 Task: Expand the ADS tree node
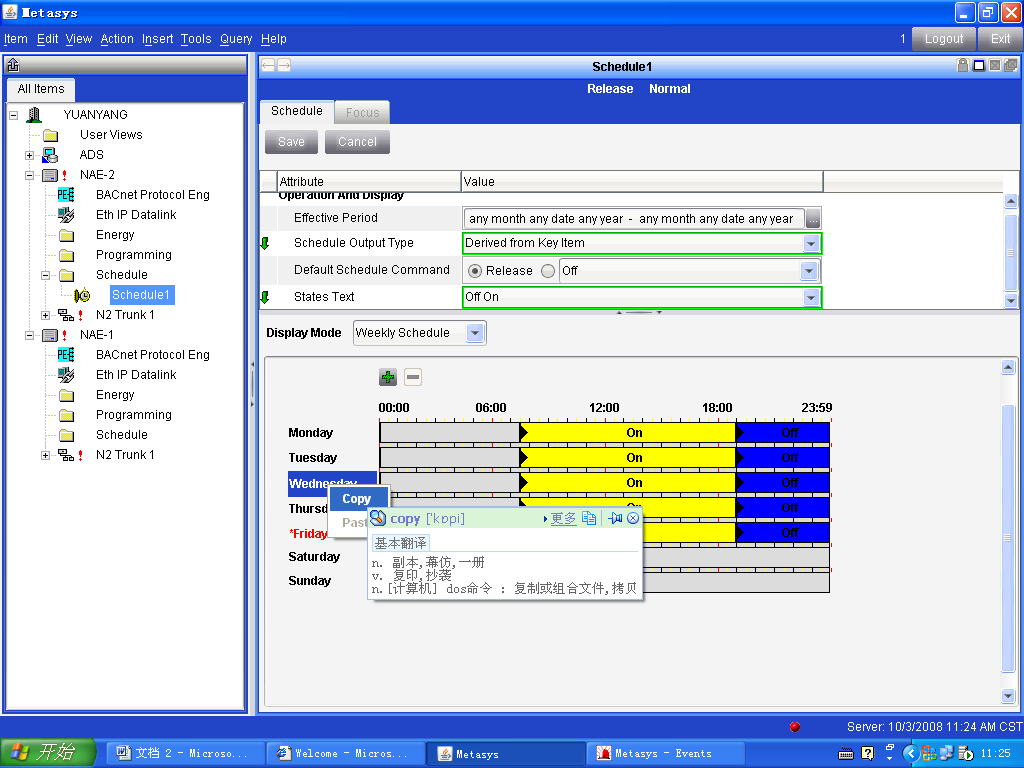(x=30, y=155)
